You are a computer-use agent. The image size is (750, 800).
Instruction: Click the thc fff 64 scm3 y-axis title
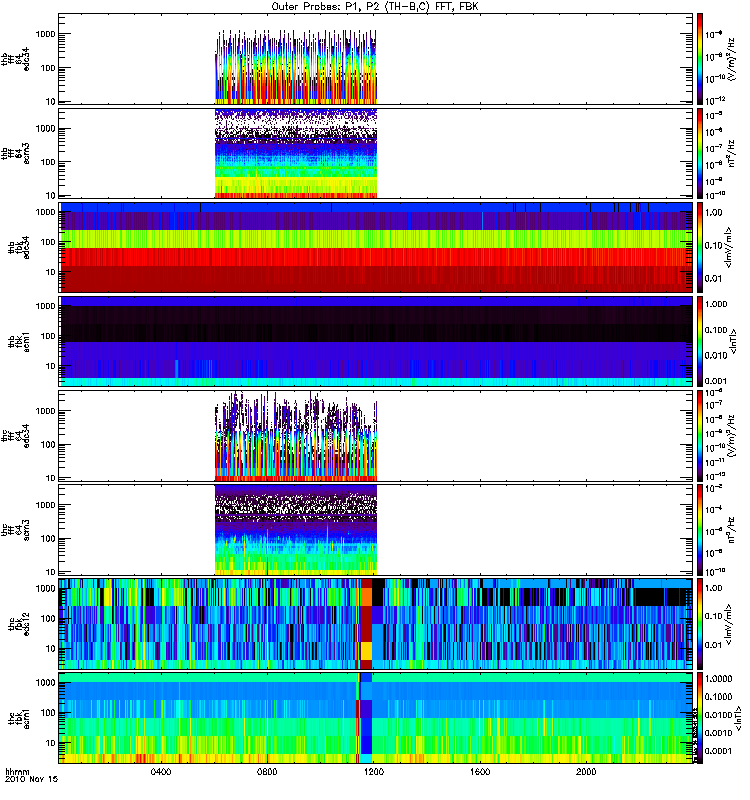click(x=15, y=530)
